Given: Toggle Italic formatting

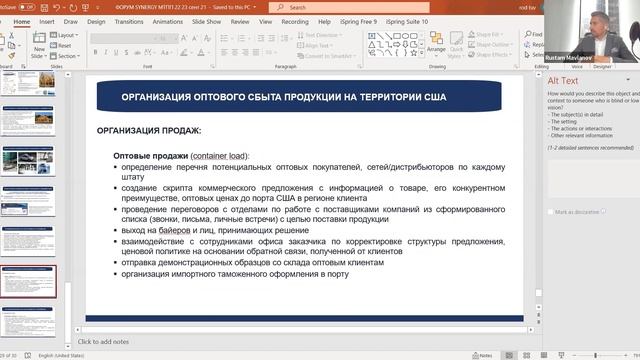Looking at the screenshot, I should pyautogui.click(x=106, y=52).
